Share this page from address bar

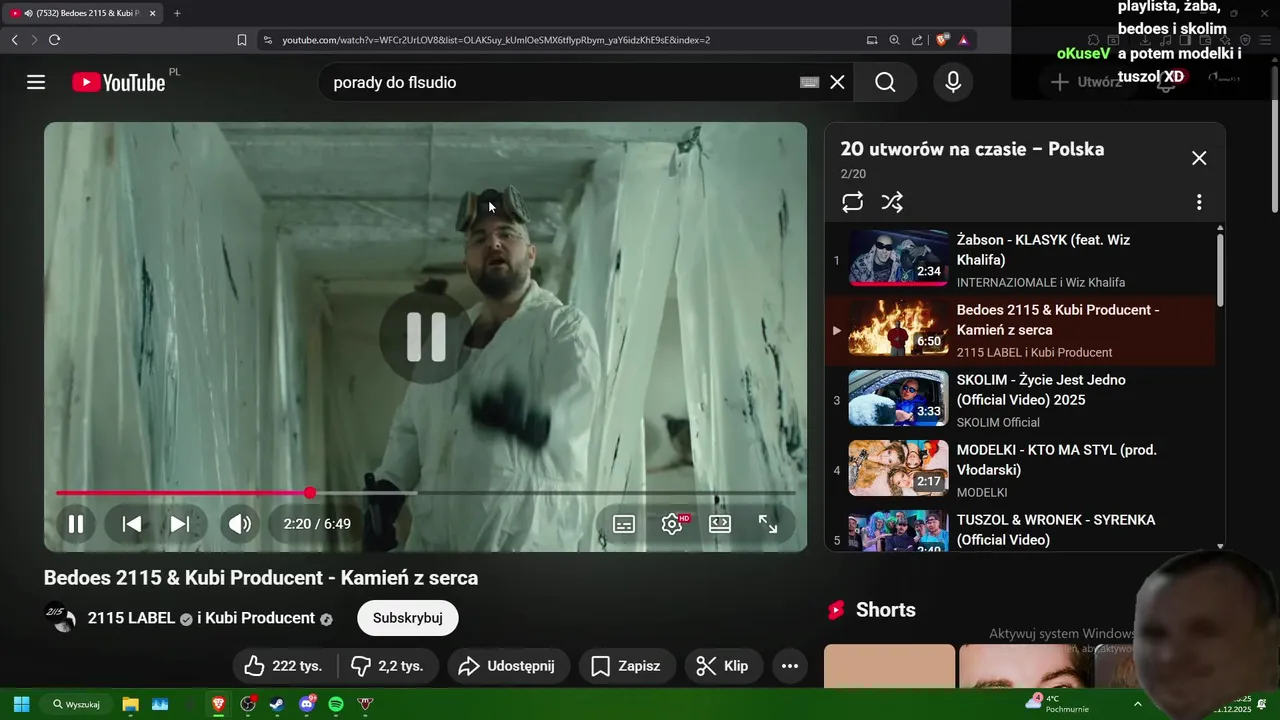click(917, 40)
